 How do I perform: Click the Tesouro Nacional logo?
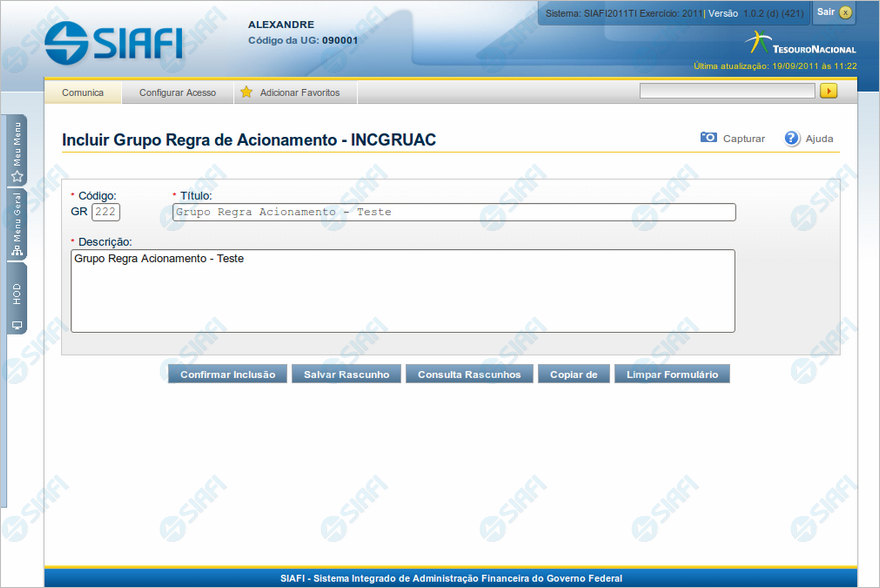(800, 44)
